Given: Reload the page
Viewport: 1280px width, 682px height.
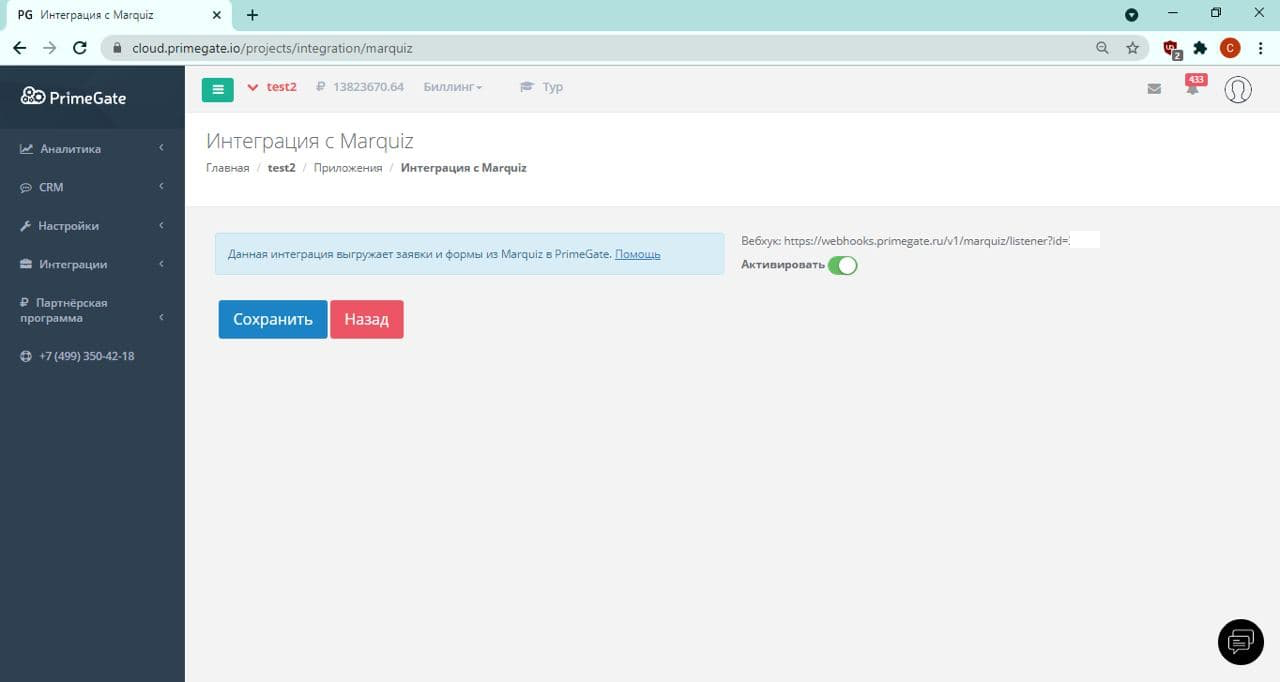Looking at the screenshot, I should (80, 48).
